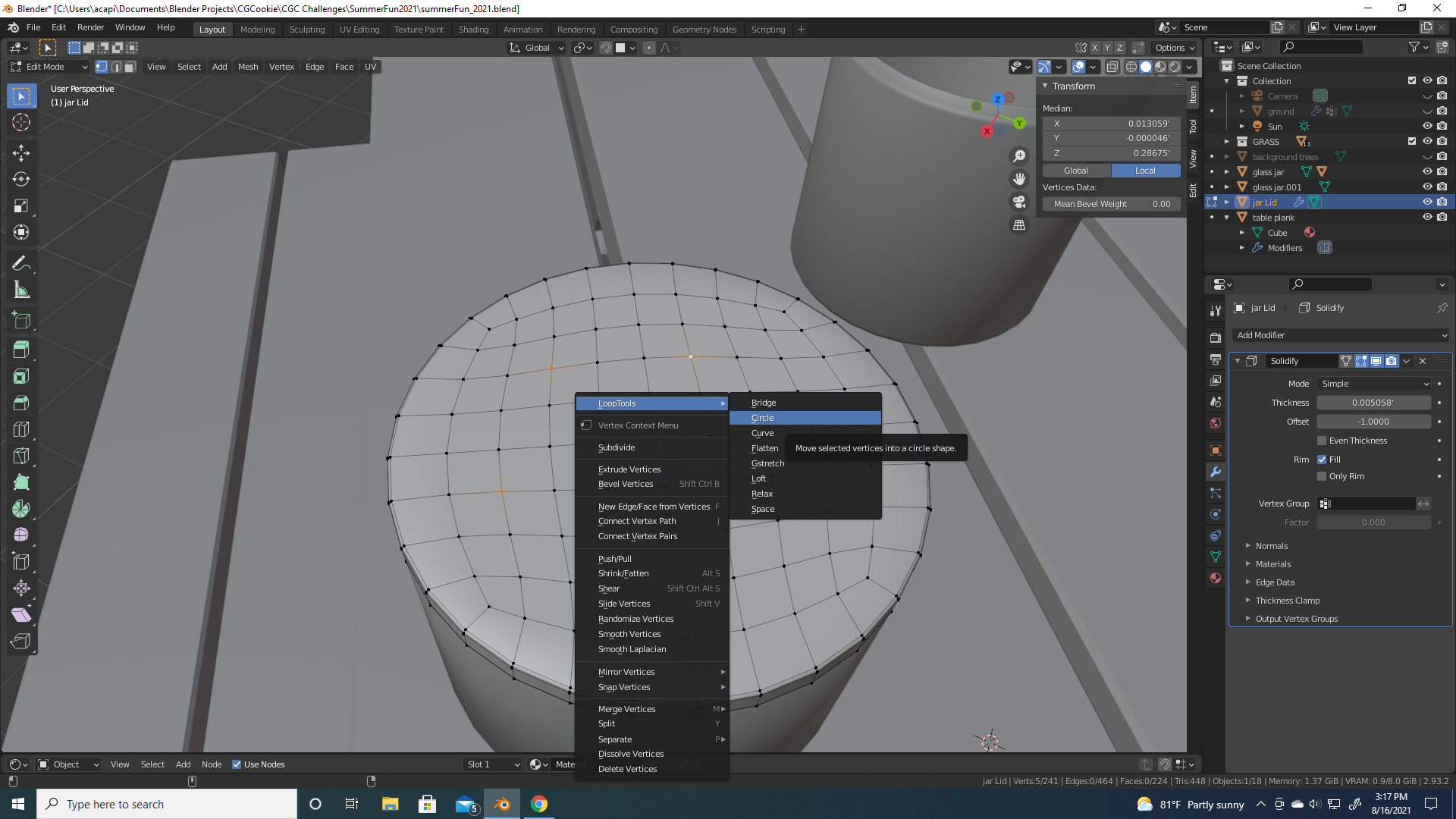Activate the Knife tool

(21, 456)
